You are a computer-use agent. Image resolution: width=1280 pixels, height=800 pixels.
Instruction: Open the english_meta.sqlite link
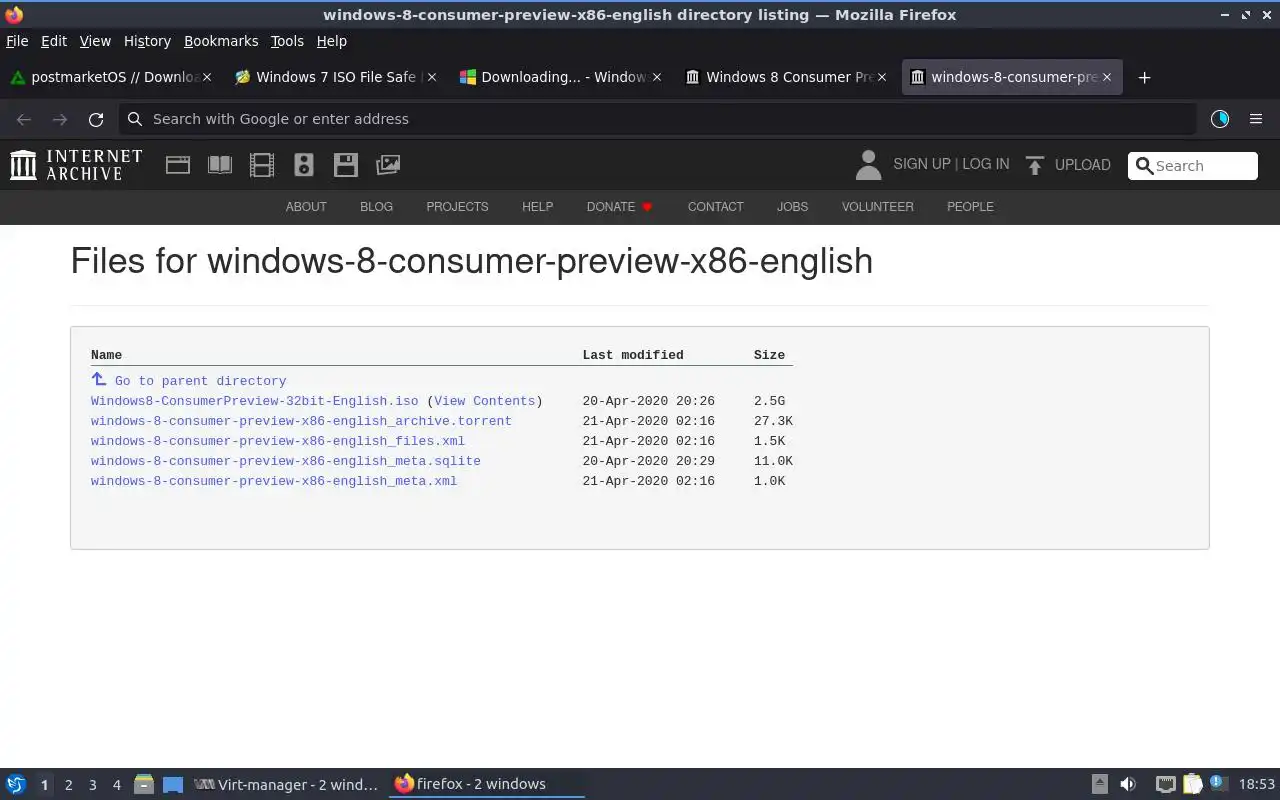(x=286, y=461)
